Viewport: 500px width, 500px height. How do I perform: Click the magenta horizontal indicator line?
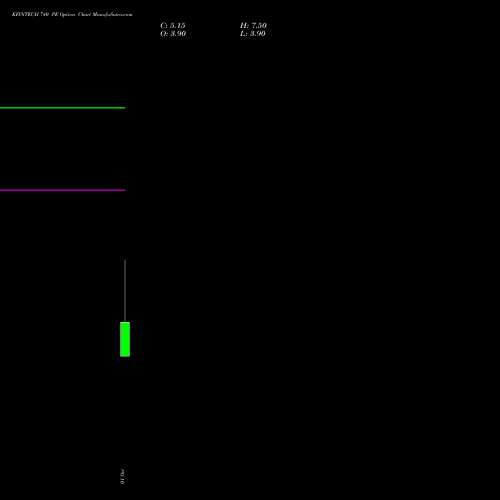(x=62, y=190)
